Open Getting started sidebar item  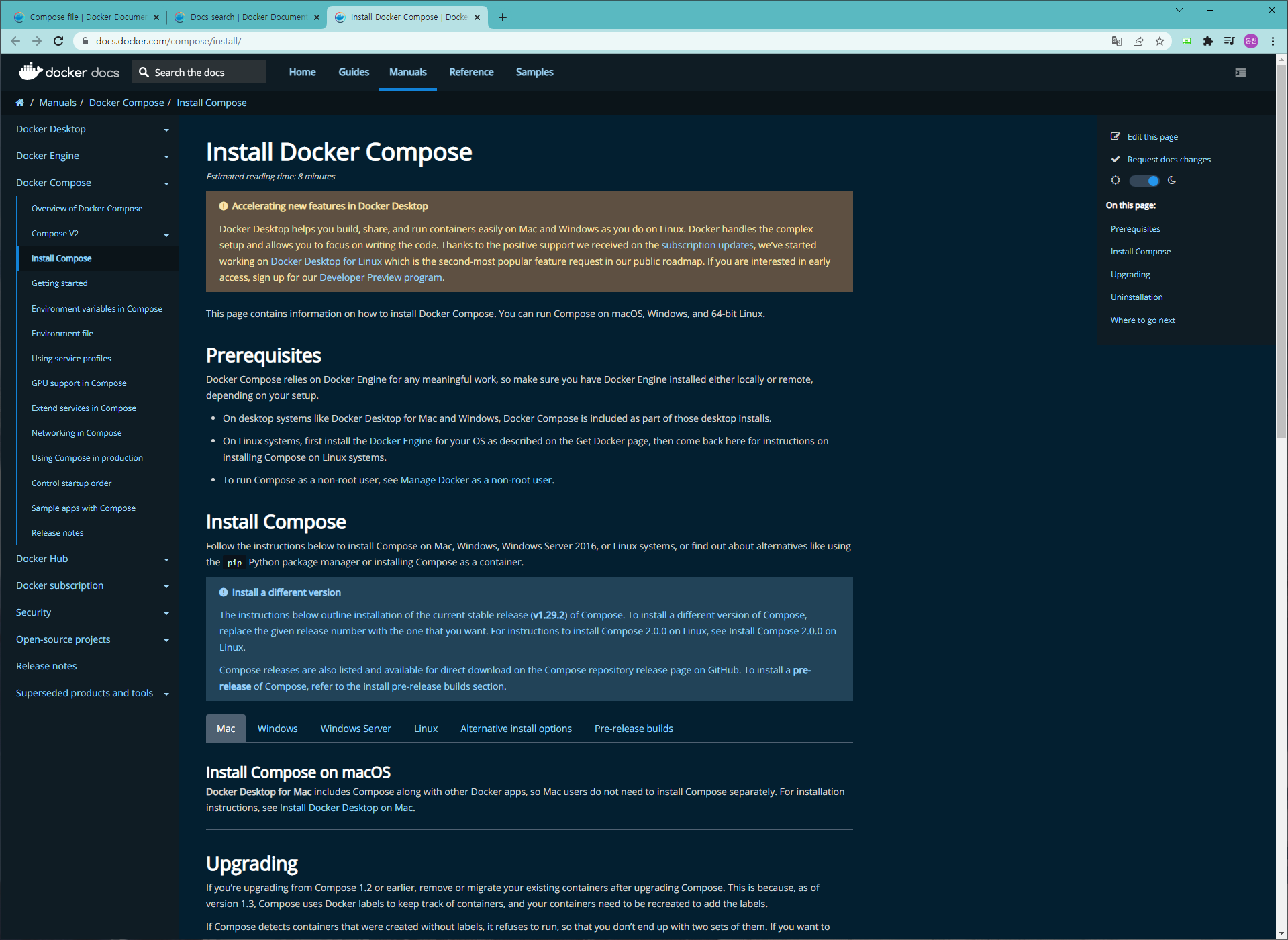point(60,283)
